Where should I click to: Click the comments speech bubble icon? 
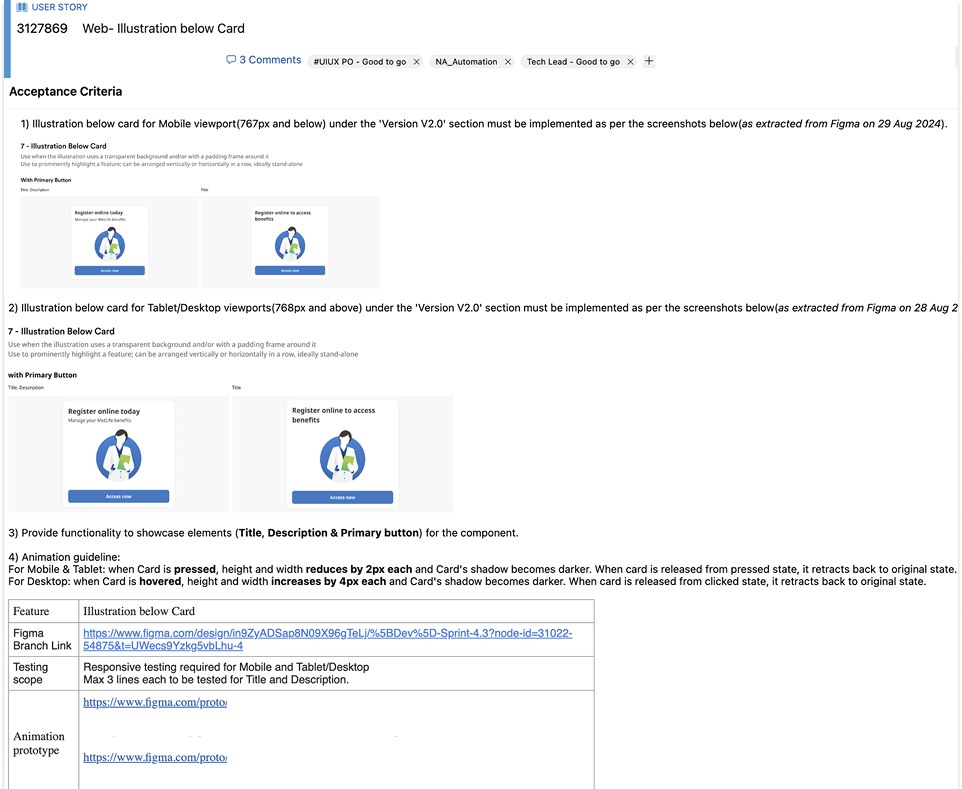(231, 60)
